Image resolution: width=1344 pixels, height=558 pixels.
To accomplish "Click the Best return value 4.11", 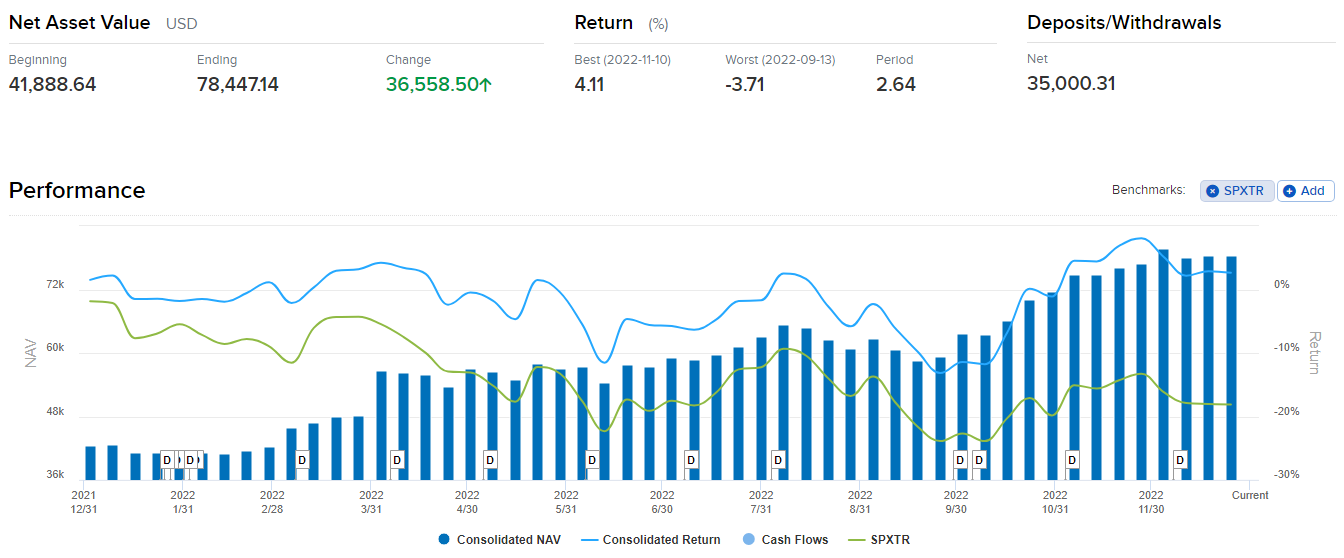I will tap(590, 84).
